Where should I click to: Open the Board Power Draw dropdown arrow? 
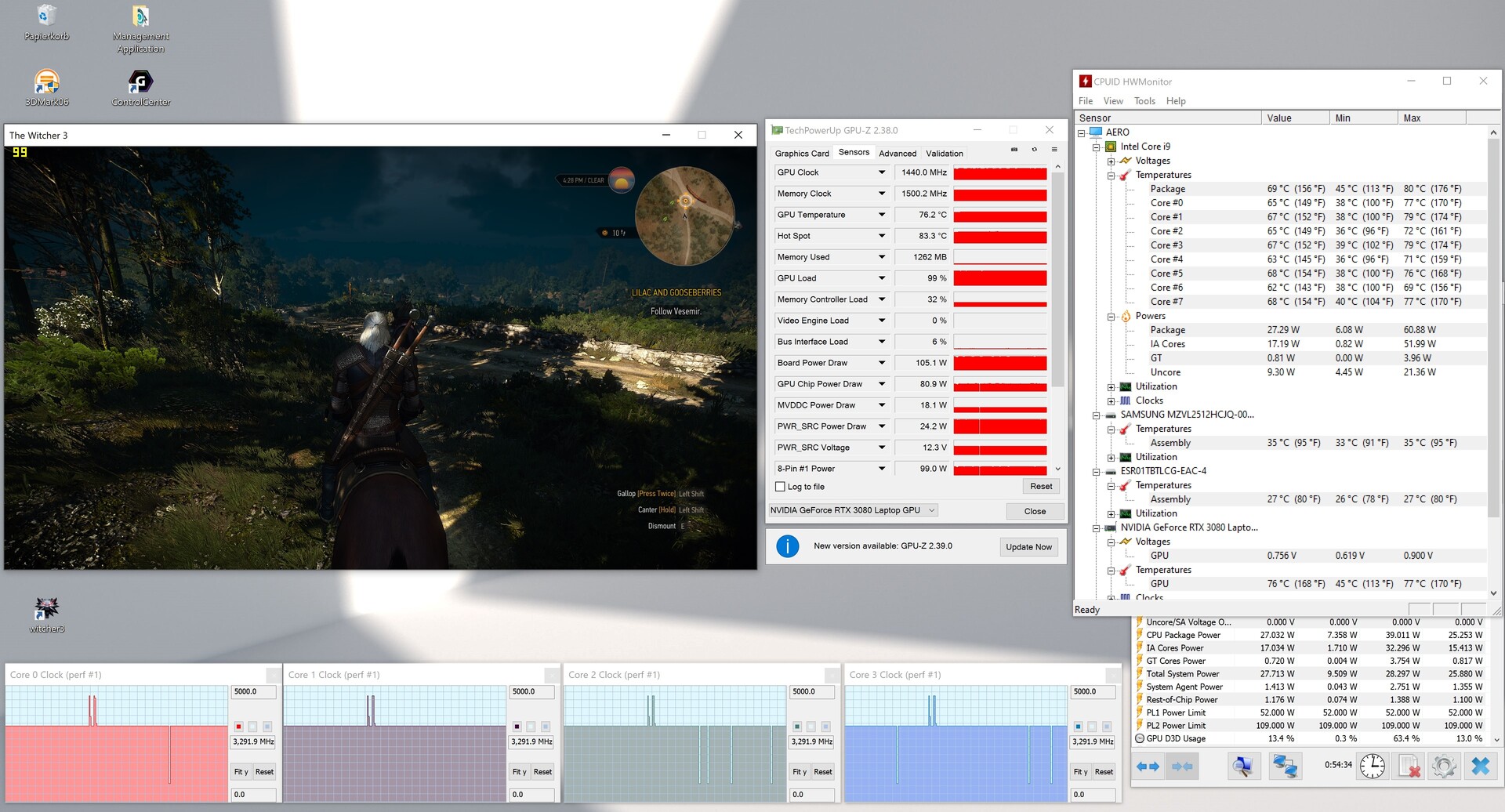coord(882,363)
